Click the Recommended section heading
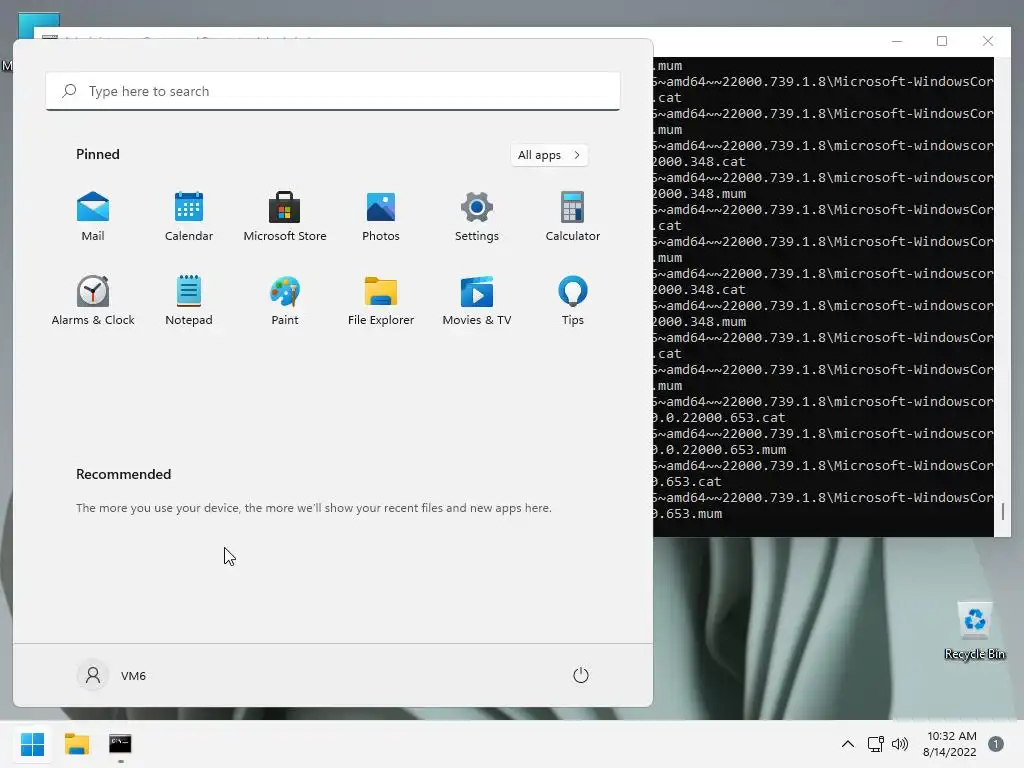Screen dimensions: 1024x768 point(123,474)
